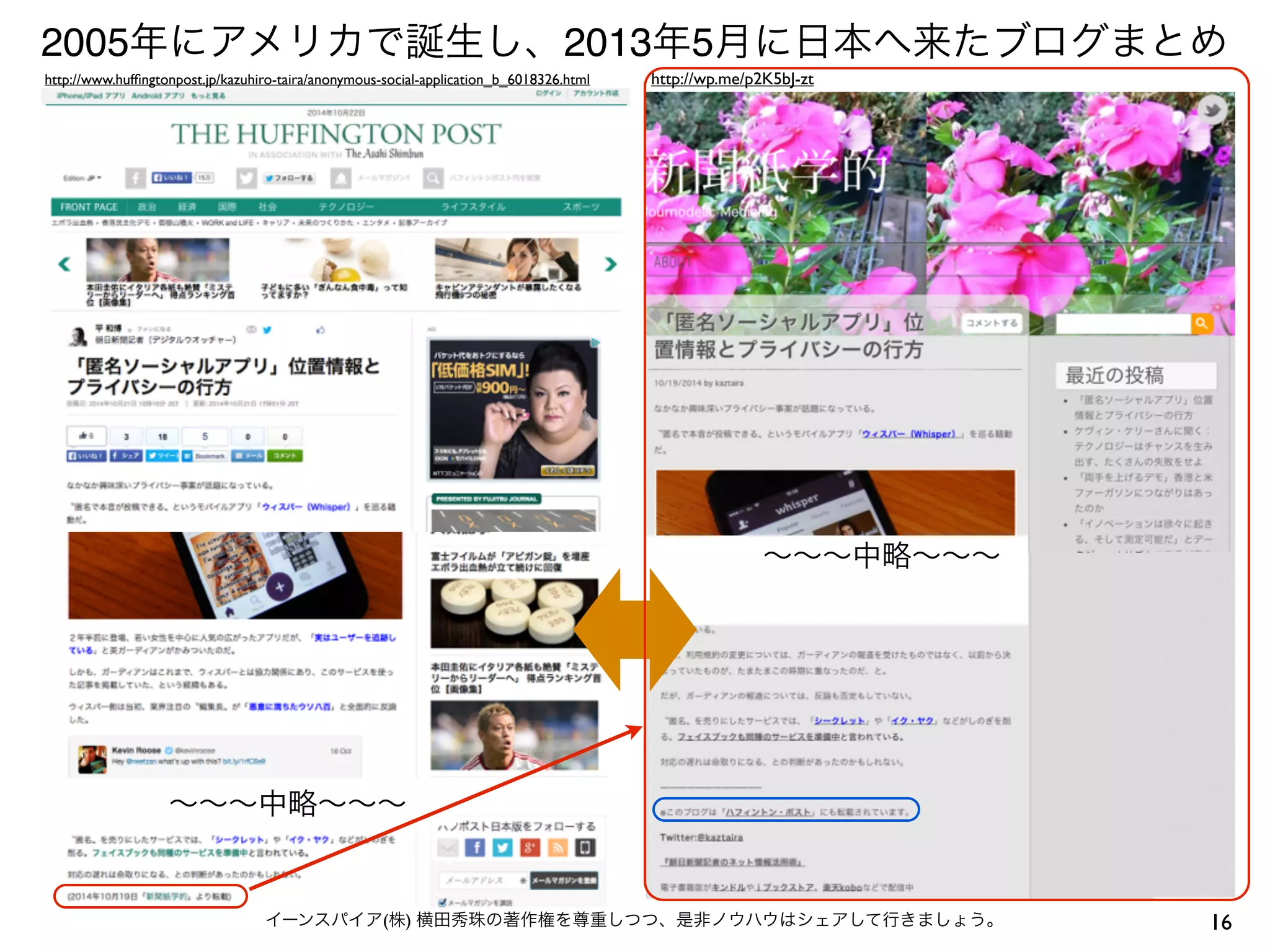The width and height of the screenshot is (1270, 952).
Task: Open the FRONT PAGE menu item
Action: (x=89, y=207)
